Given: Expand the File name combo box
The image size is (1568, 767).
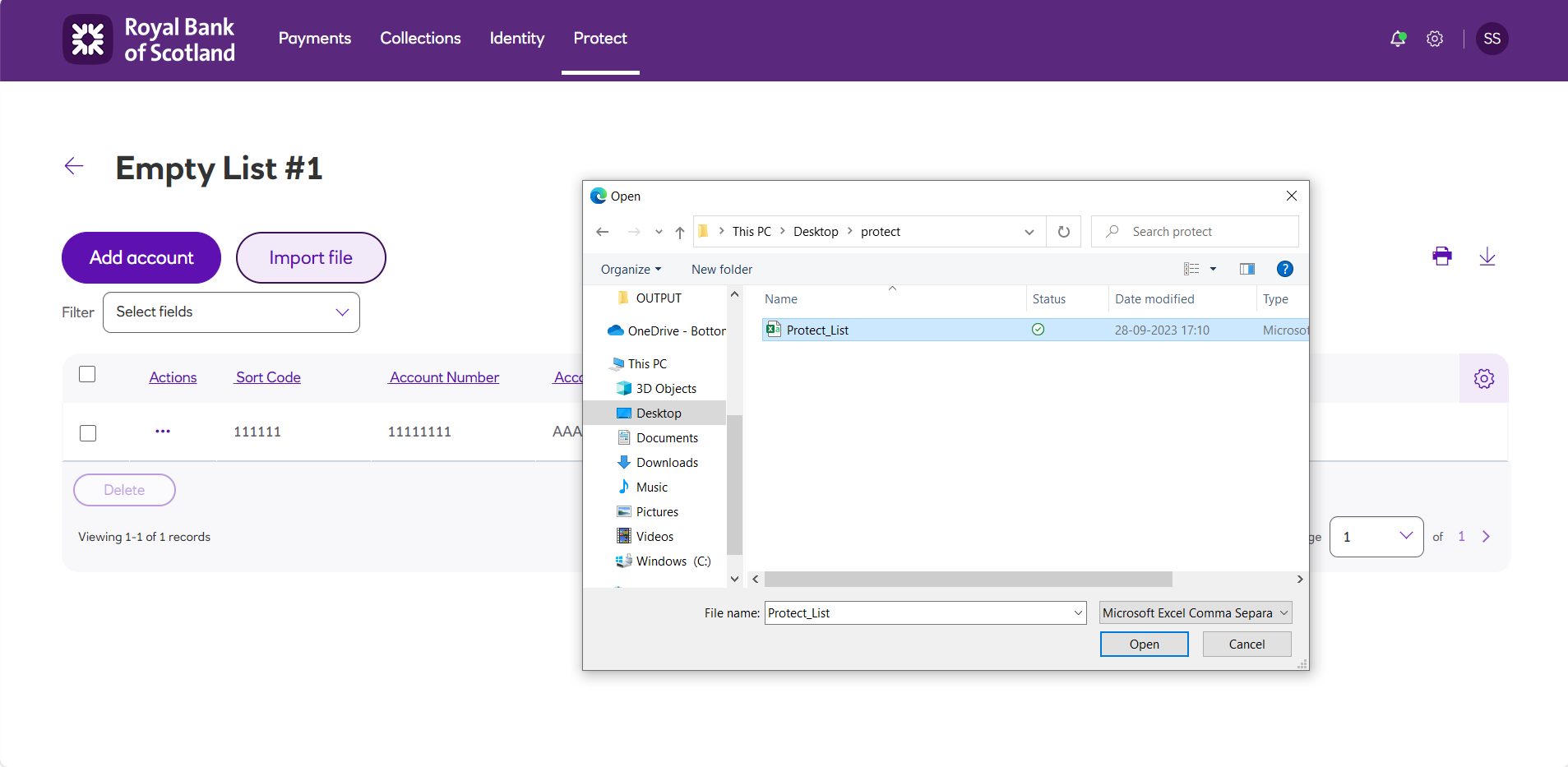Looking at the screenshot, I should click(x=1078, y=613).
